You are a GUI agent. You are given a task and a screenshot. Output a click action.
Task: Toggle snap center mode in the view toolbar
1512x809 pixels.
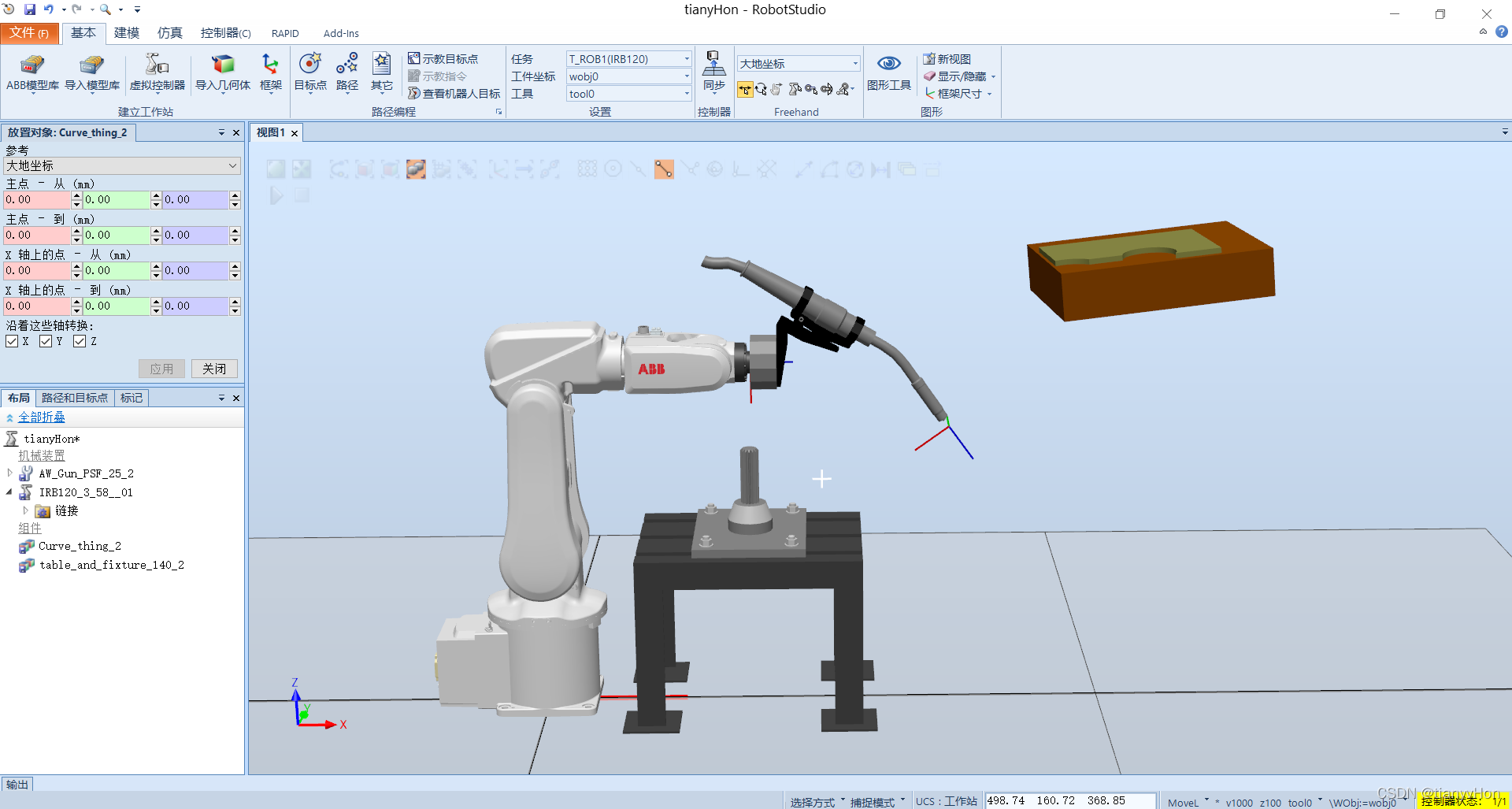coord(613,169)
